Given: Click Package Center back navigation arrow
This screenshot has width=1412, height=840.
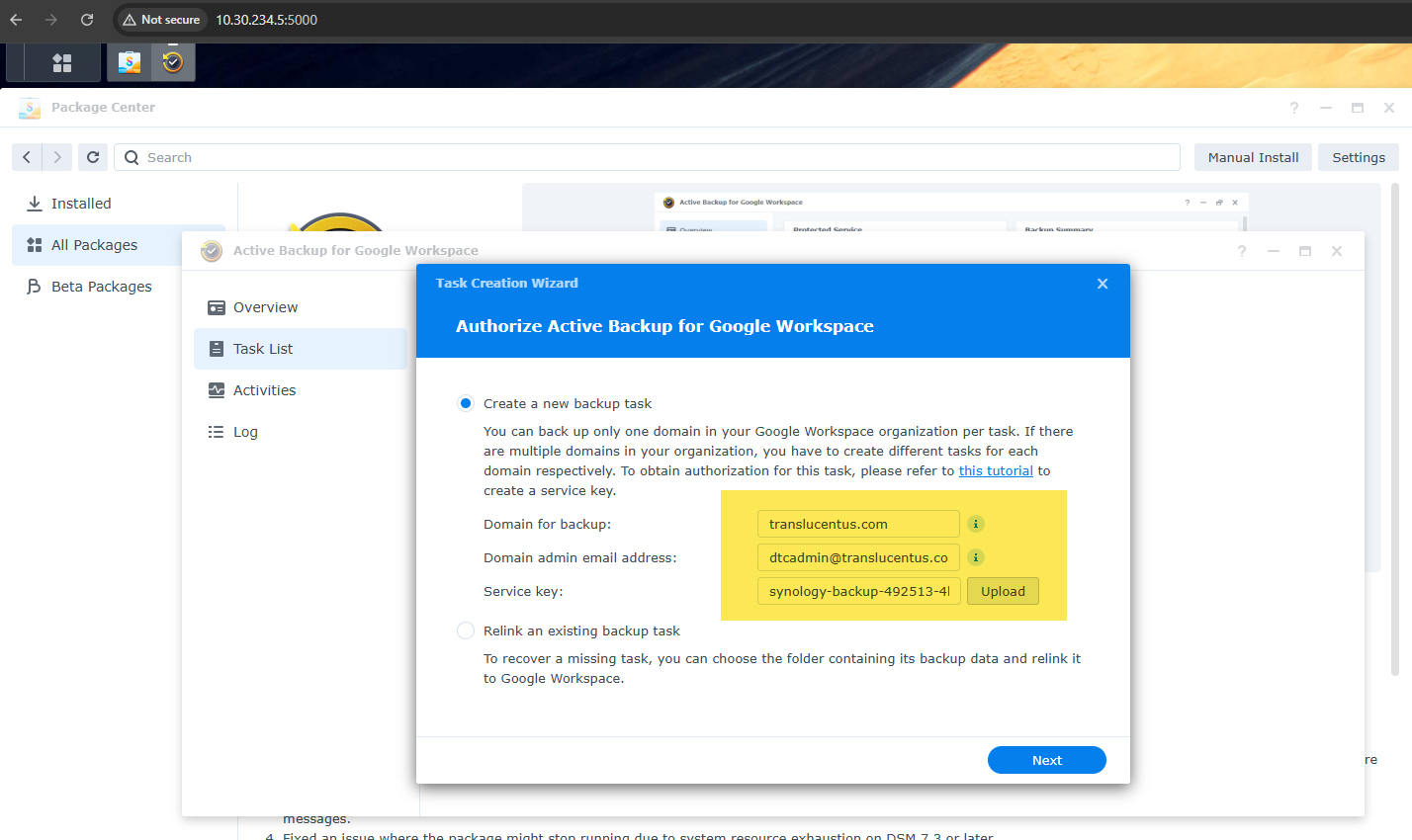Looking at the screenshot, I should (x=27, y=157).
